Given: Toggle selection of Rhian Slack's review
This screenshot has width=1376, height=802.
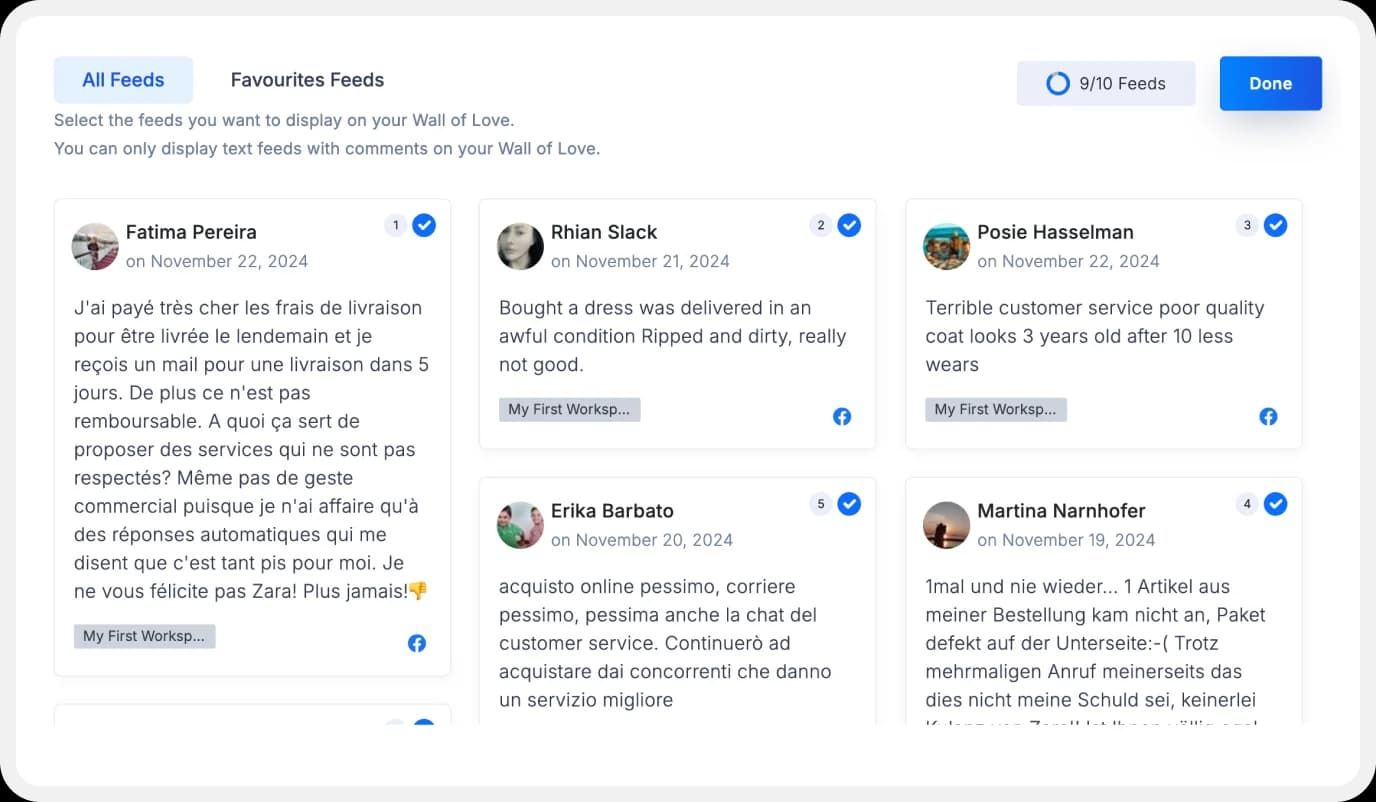Looking at the screenshot, I should [x=850, y=225].
